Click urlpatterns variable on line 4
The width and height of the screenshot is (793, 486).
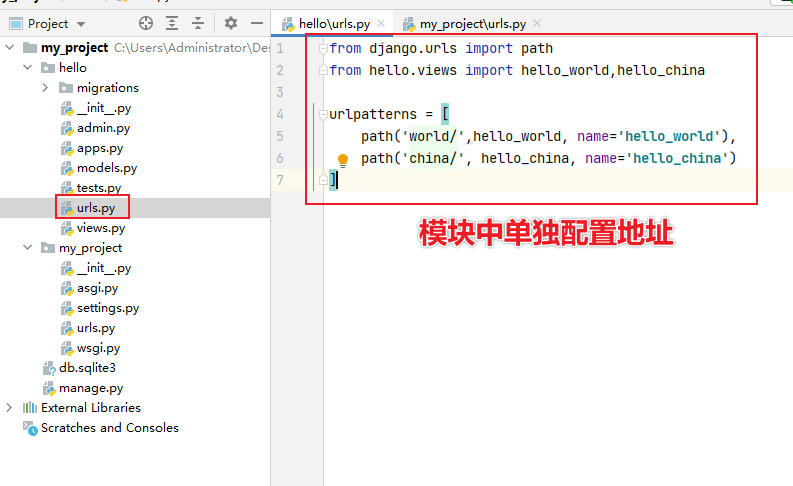(373, 114)
